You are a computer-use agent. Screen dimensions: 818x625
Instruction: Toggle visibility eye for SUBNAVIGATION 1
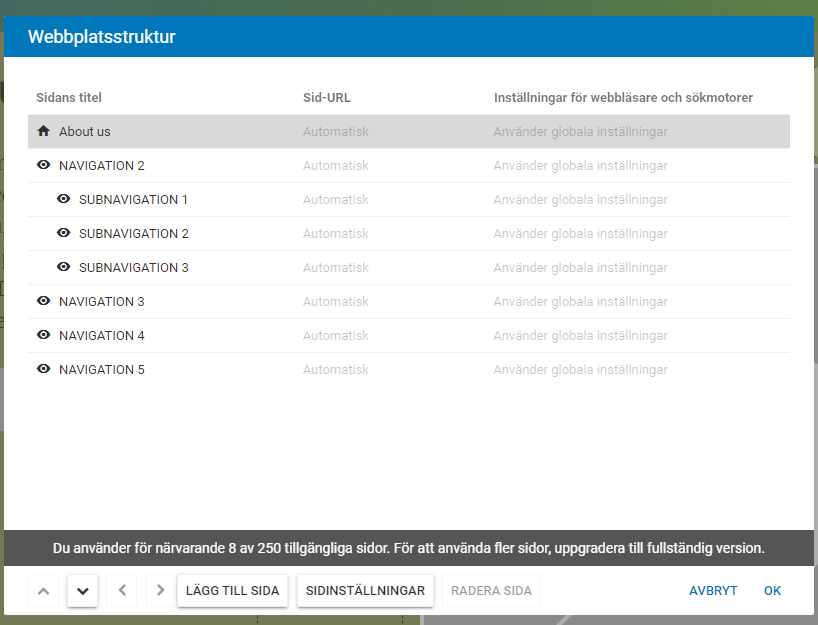63,199
